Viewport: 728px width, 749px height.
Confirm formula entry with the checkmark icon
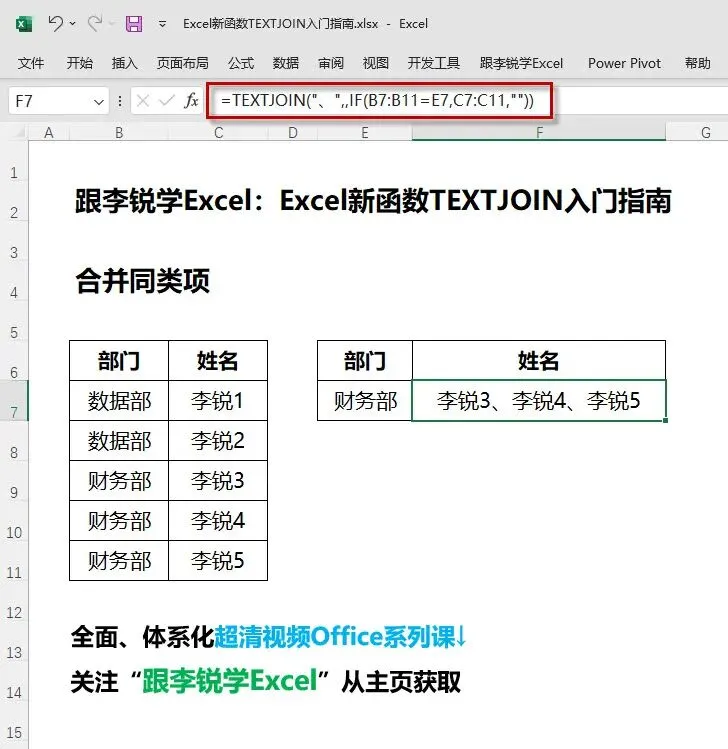[166, 101]
